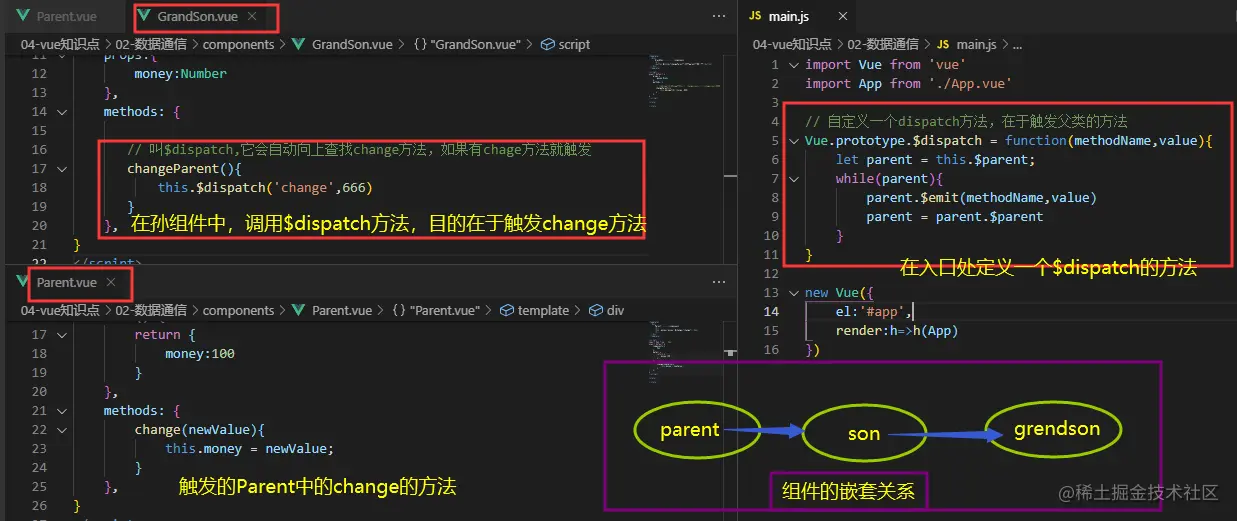Open More Actions menu of bottom Parent.vue group
Screen dimensions: 1237x521
pos(718,283)
